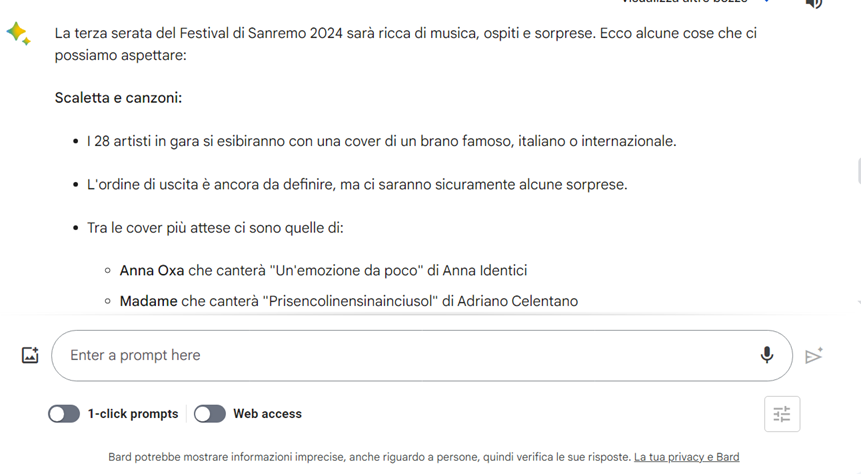Click the bullet about 28 artisti in gara
The width and height of the screenshot is (861, 474).
click(x=382, y=141)
